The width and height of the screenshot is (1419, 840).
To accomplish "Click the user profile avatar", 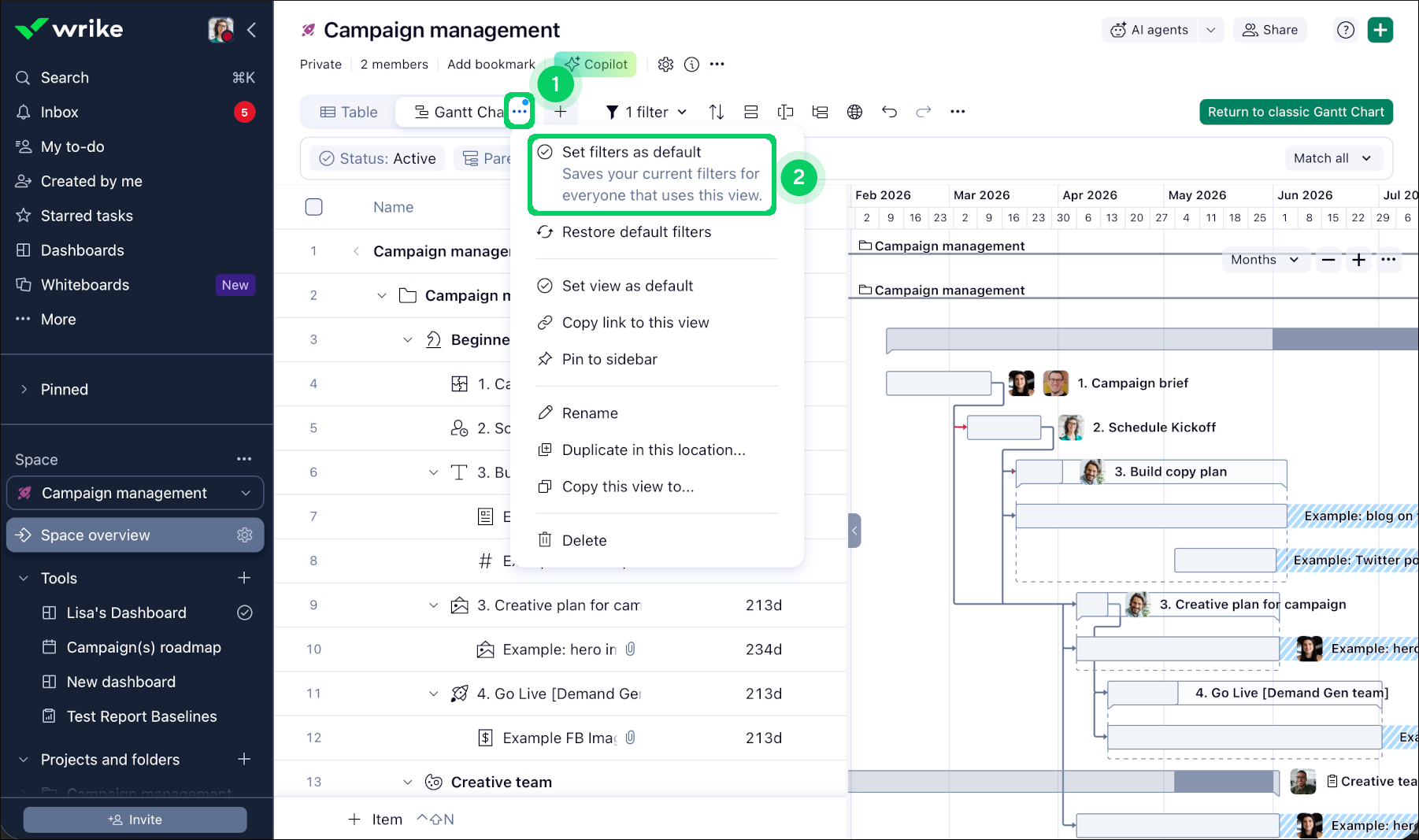I will pyautogui.click(x=221, y=30).
